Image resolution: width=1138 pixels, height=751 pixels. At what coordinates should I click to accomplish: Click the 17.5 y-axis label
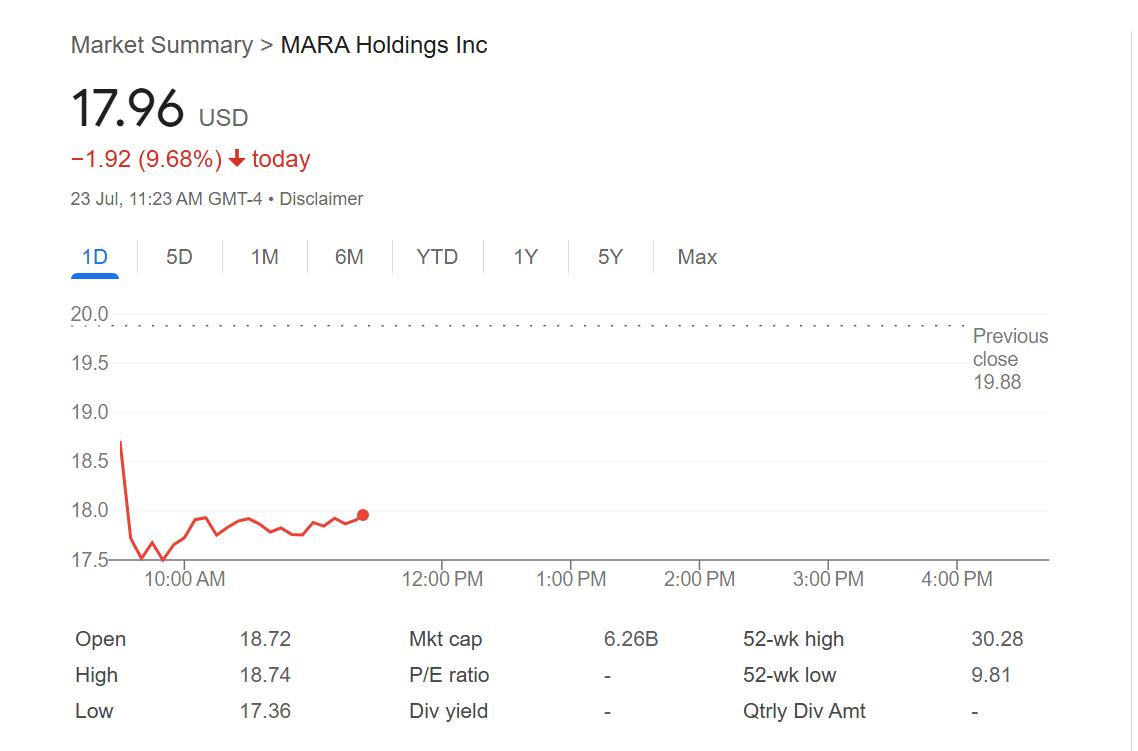89,559
